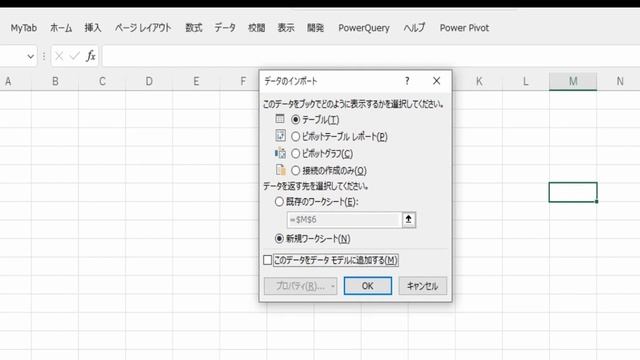The image size is (640, 360).
Task: Click the pivot table report icon
Action: click(x=280, y=136)
